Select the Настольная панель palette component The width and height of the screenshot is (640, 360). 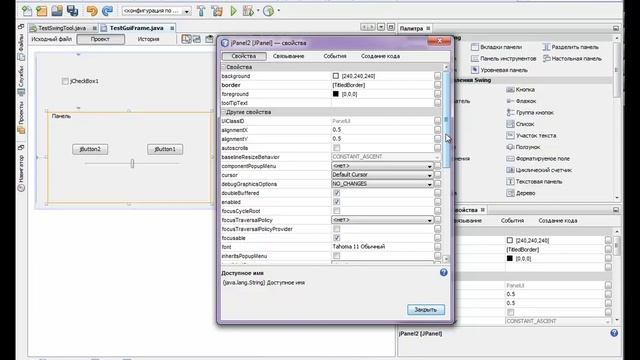pos(572,58)
